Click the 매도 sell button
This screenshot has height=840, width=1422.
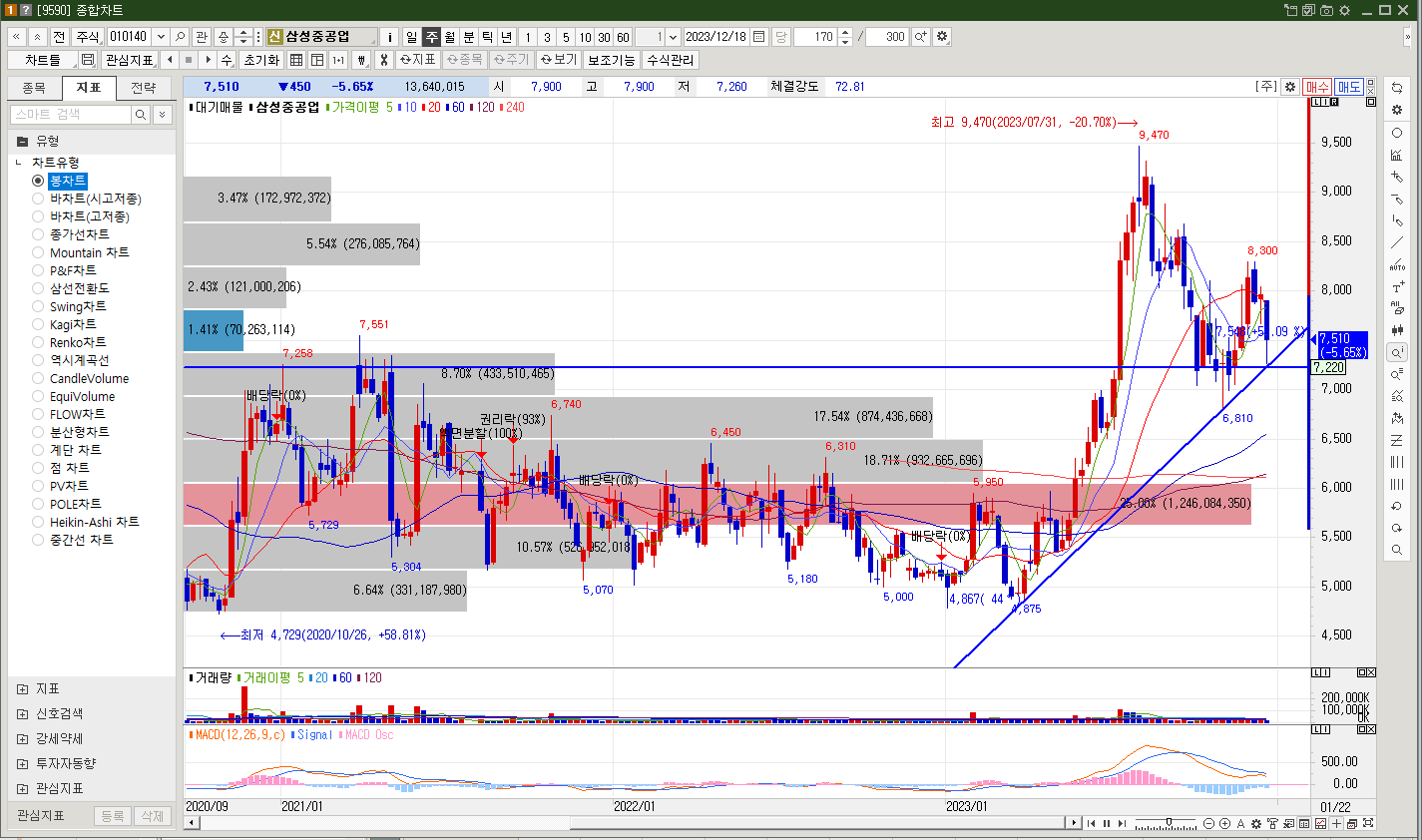(x=1349, y=87)
